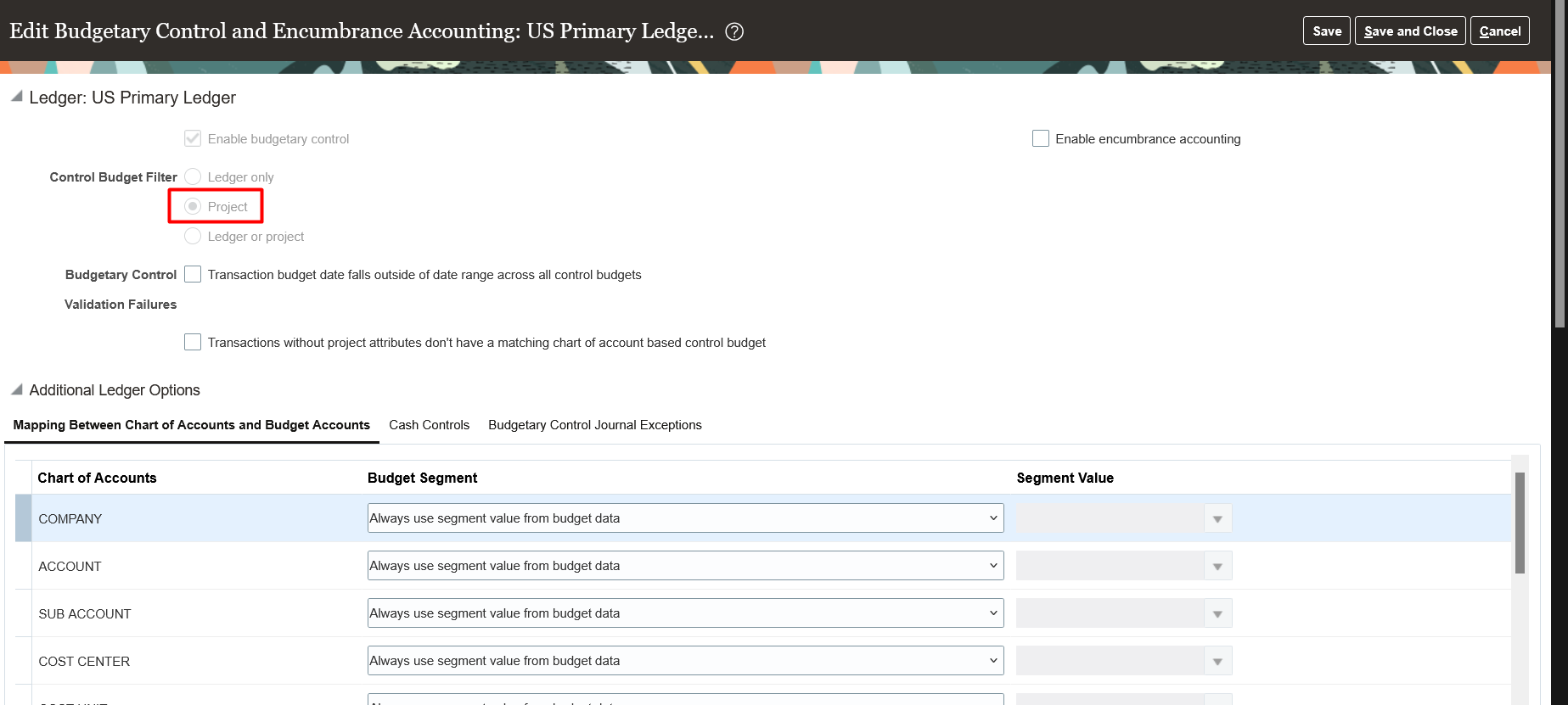
Task: Check transaction budget date falls outside range
Action: tap(193, 274)
